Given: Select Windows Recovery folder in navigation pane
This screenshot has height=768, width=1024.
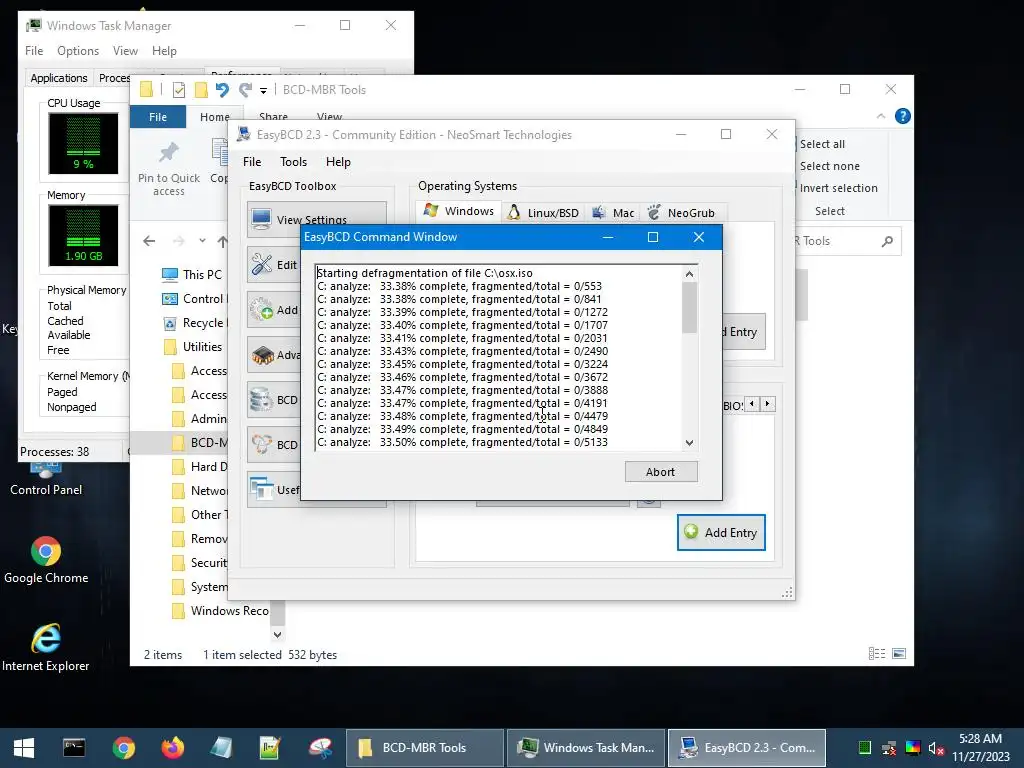Looking at the screenshot, I should click(221, 611).
